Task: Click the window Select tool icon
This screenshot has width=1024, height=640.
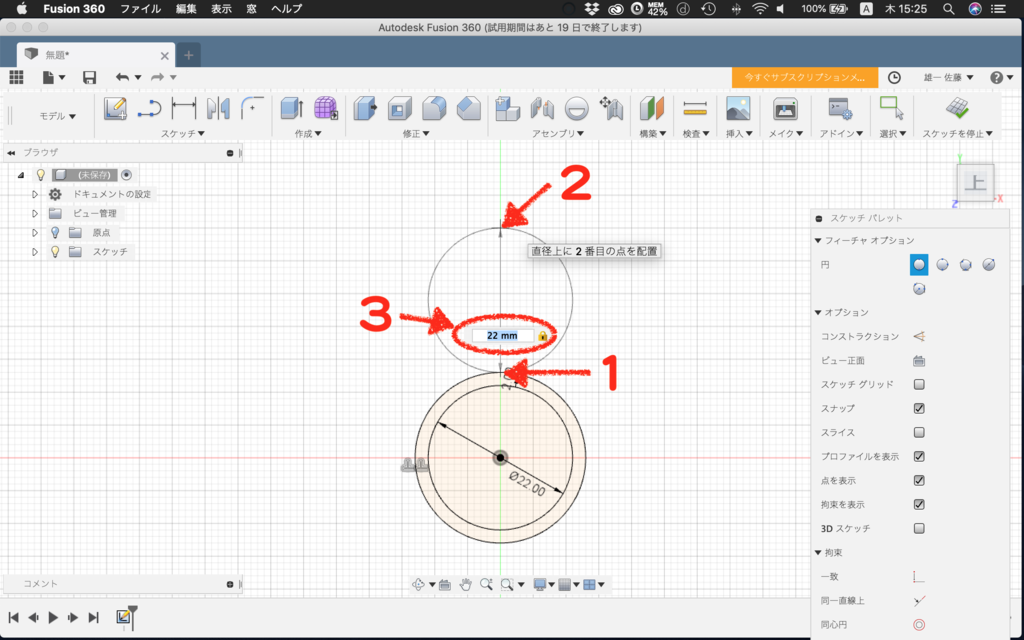Action: coord(891,108)
